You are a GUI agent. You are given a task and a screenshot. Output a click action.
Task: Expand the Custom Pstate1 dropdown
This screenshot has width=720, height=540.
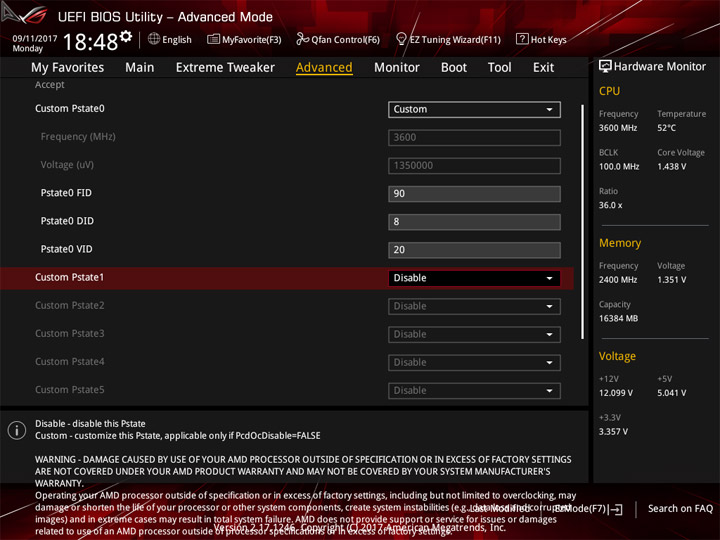474,278
